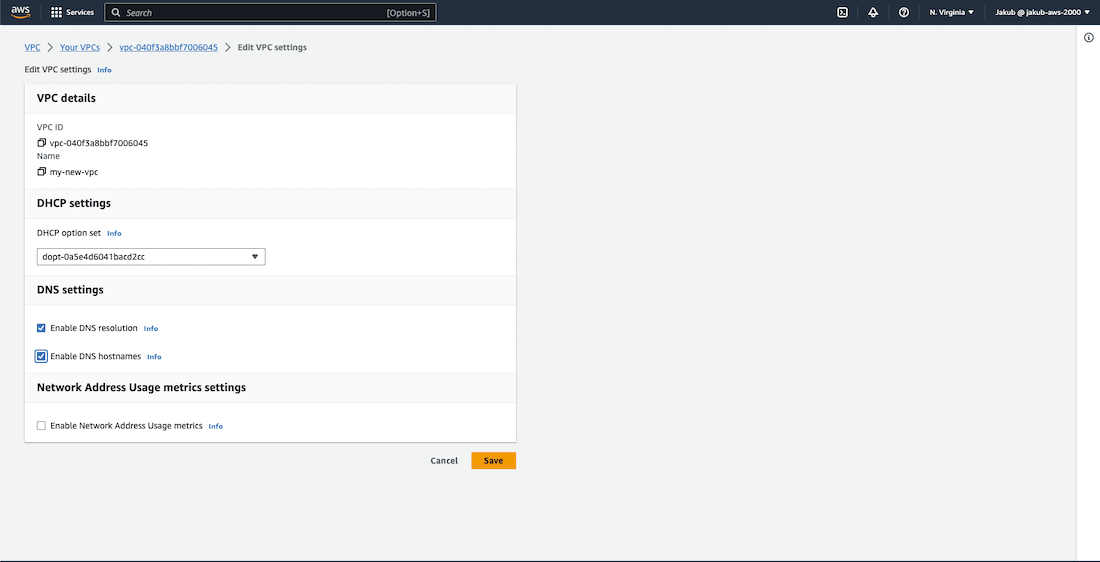Copy the VPC ID to clipboard
This screenshot has height=562, width=1100.
tap(41, 143)
